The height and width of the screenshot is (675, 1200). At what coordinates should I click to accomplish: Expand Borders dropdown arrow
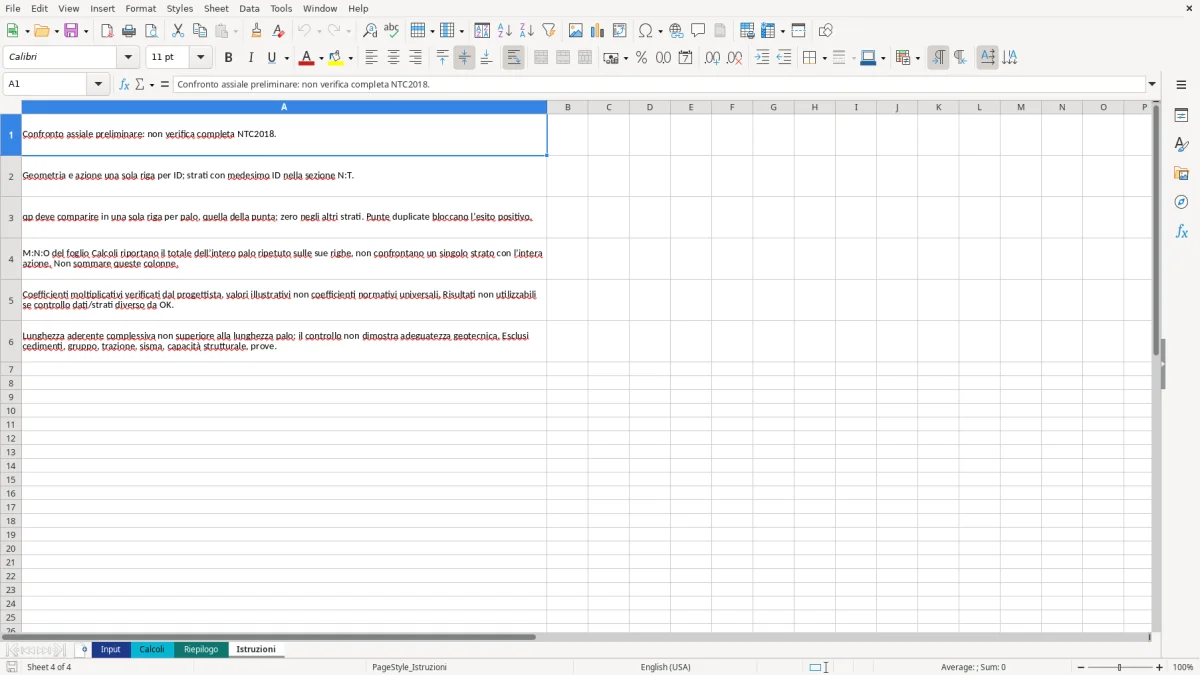coord(824,58)
